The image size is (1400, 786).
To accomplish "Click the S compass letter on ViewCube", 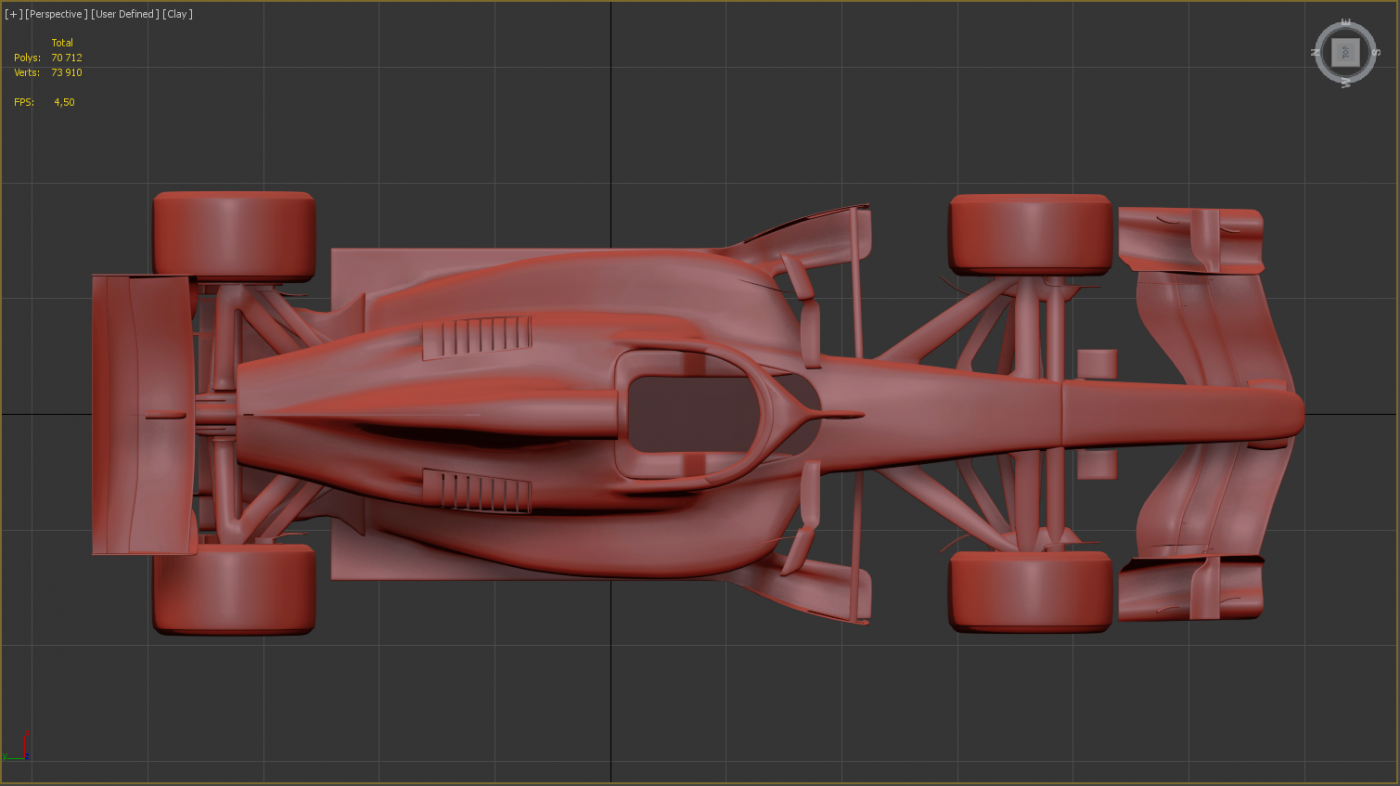I will tap(1375, 50).
